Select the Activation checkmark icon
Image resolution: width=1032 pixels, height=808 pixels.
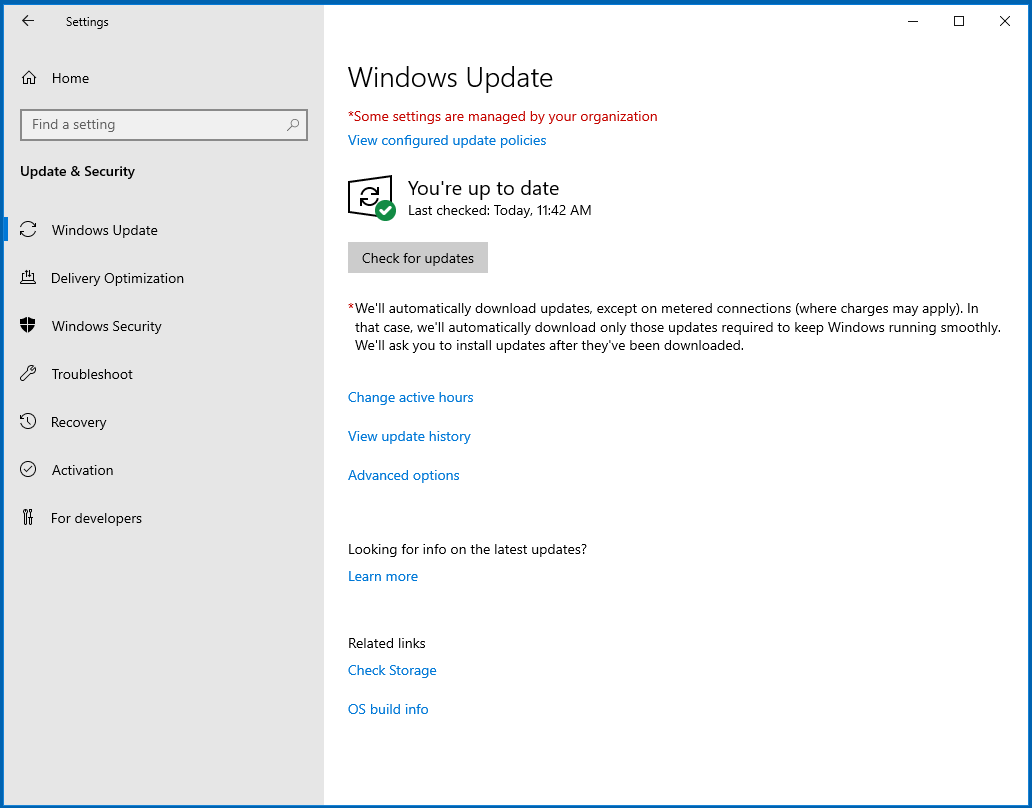[28, 469]
